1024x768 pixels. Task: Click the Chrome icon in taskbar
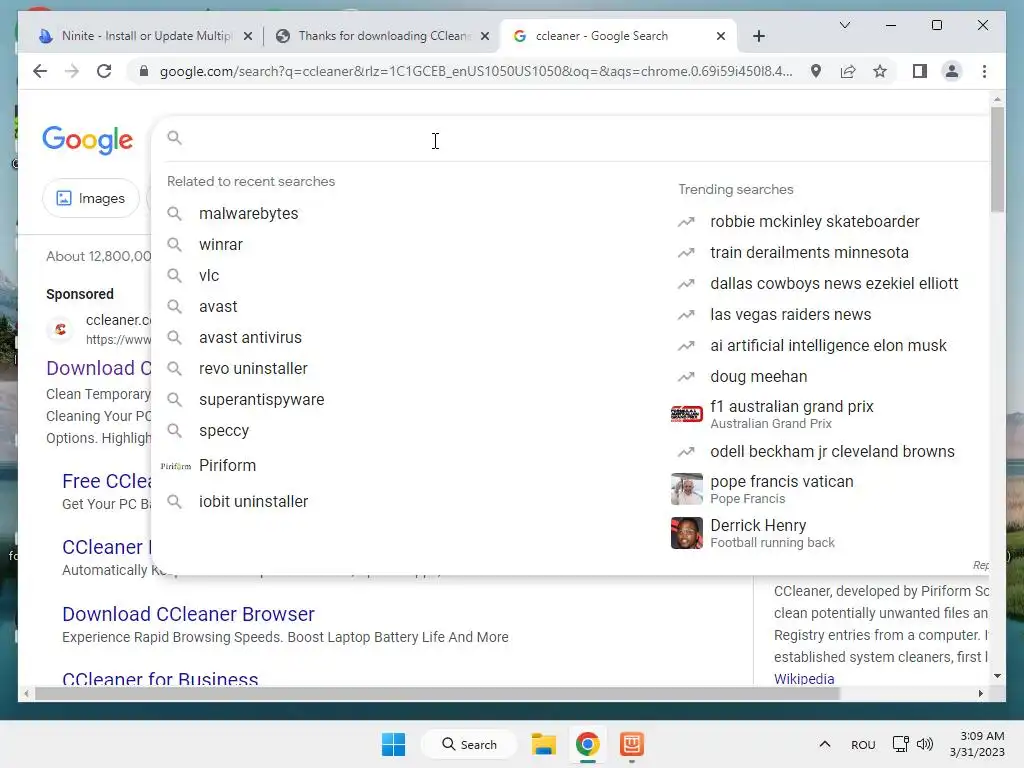point(587,744)
